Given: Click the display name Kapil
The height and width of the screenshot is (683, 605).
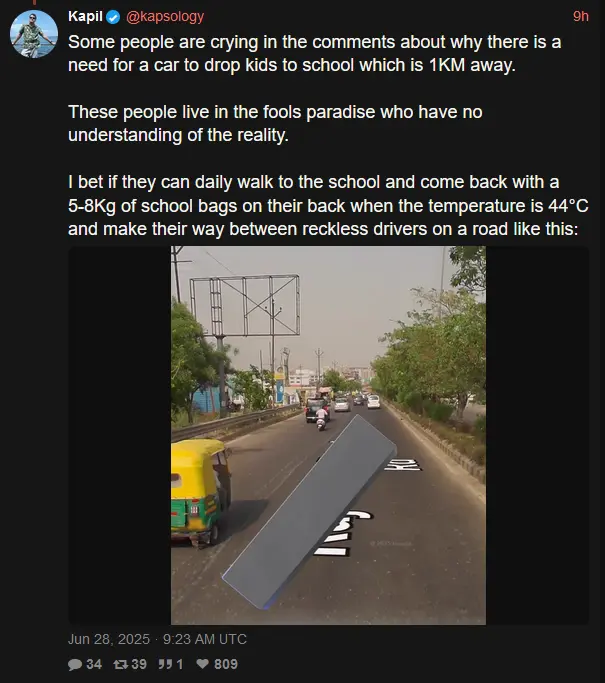Looking at the screenshot, I should [85, 17].
